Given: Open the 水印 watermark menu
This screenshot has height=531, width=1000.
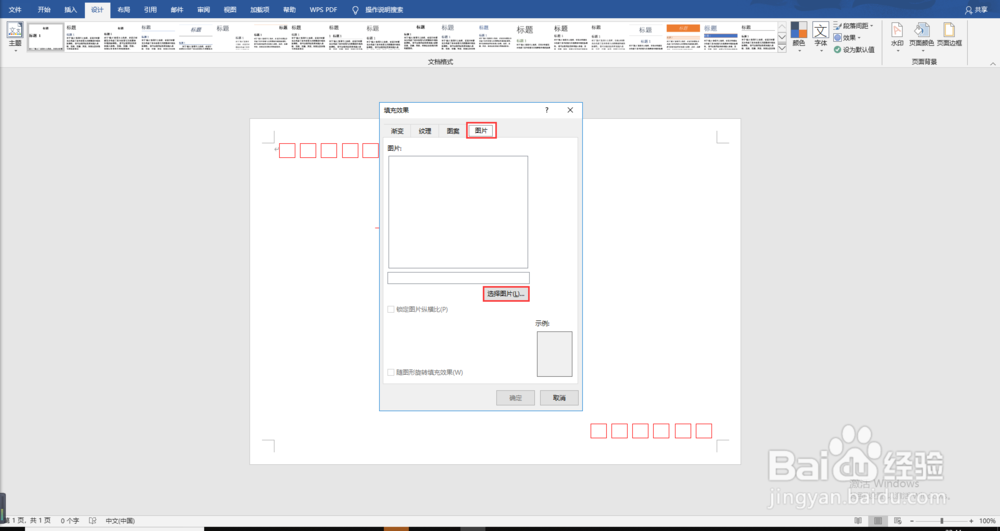Looking at the screenshot, I should pyautogui.click(x=897, y=38).
